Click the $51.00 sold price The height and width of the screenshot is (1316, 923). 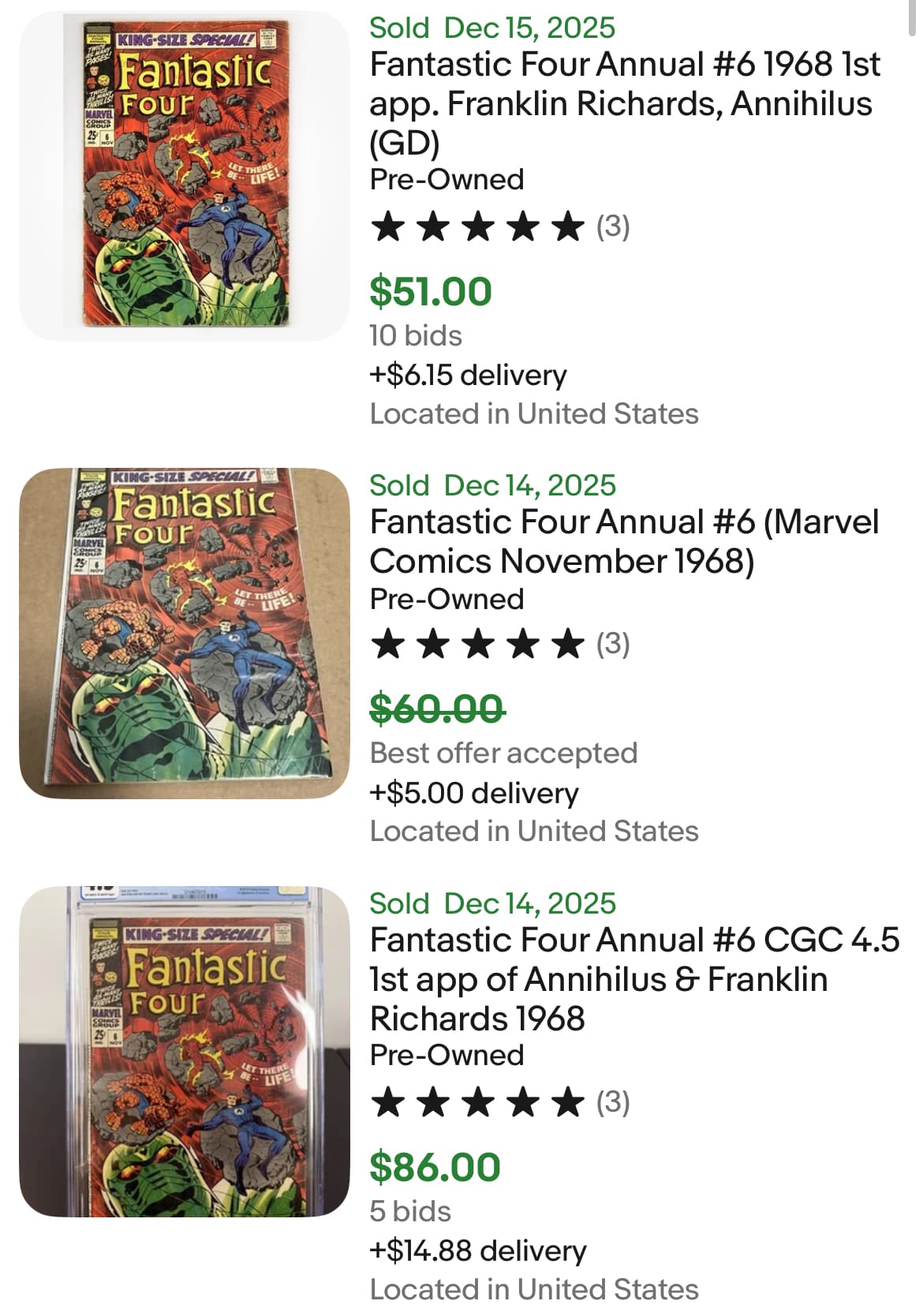click(x=431, y=292)
